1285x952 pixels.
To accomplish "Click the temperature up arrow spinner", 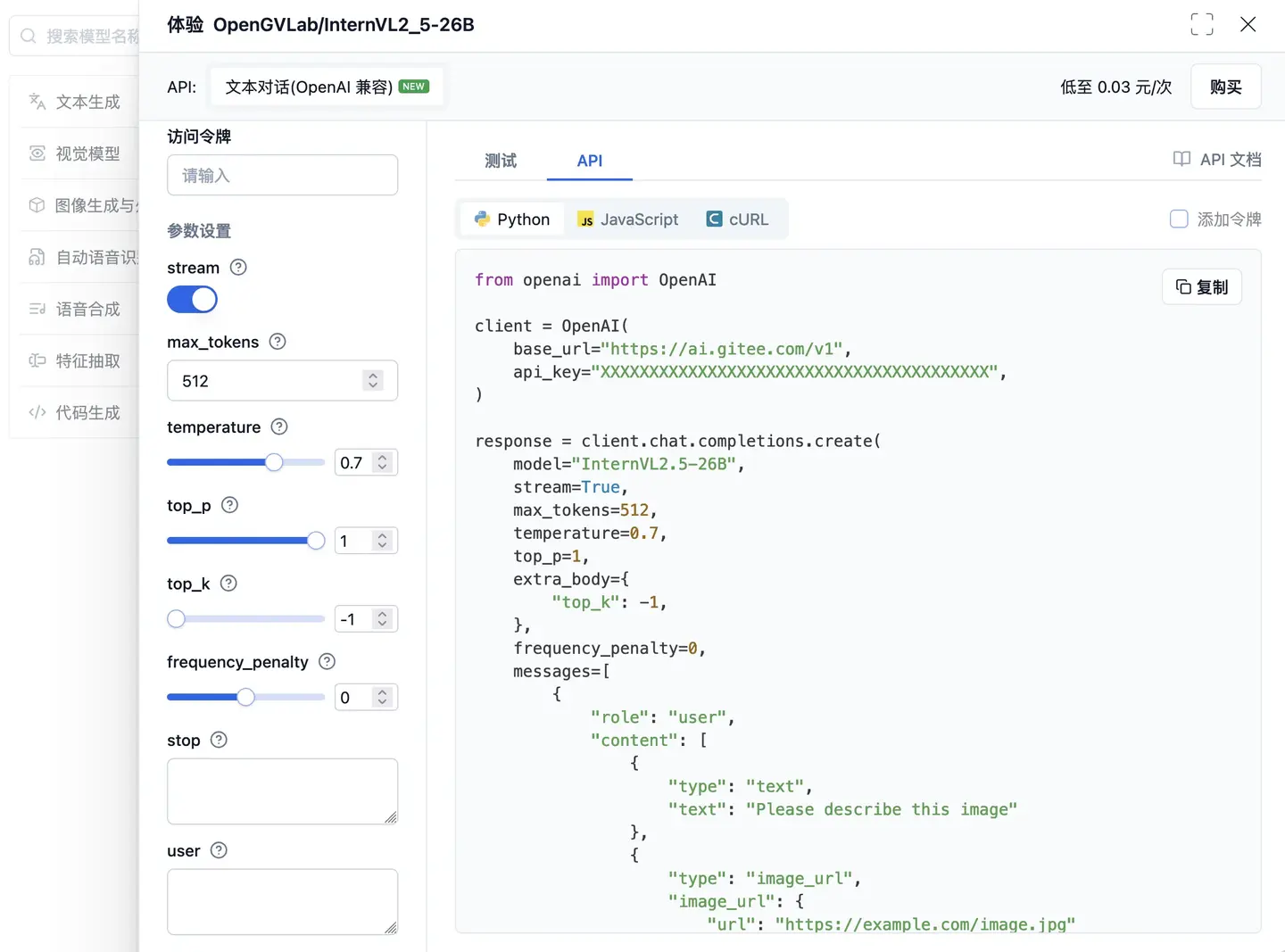I will 382,457.
